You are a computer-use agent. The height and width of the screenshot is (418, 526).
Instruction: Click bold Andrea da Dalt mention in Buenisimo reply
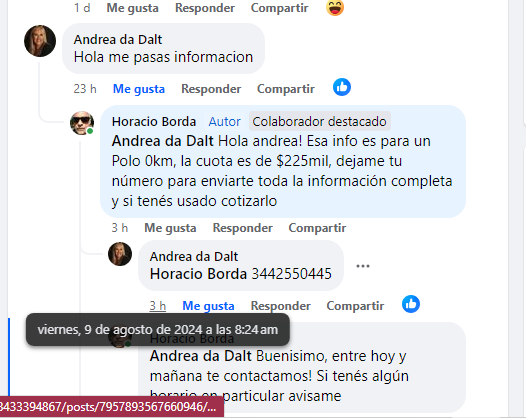200,356
